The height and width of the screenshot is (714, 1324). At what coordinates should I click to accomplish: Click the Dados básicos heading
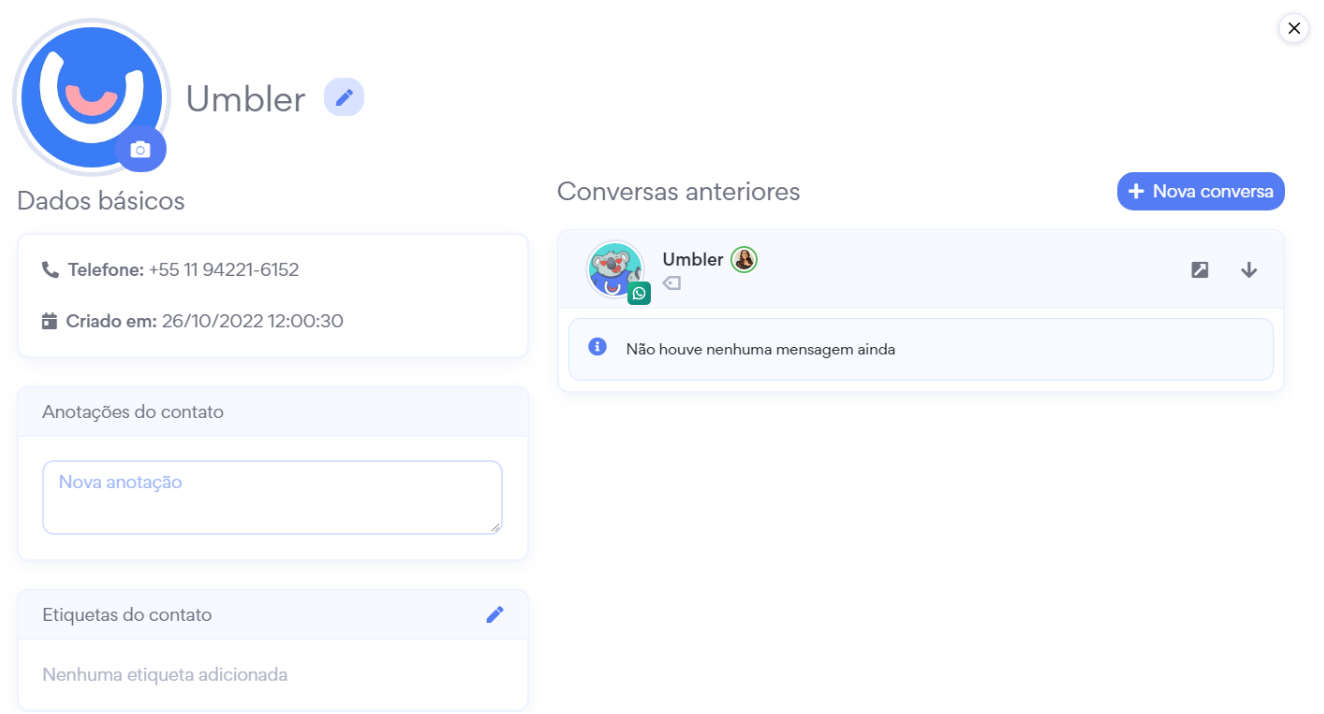tap(101, 201)
